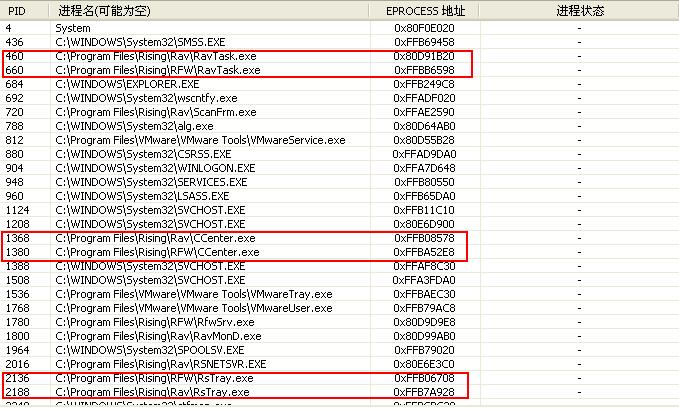This screenshot has width=679, height=409.
Task: Click PID cell 1368
Action: 17,238
